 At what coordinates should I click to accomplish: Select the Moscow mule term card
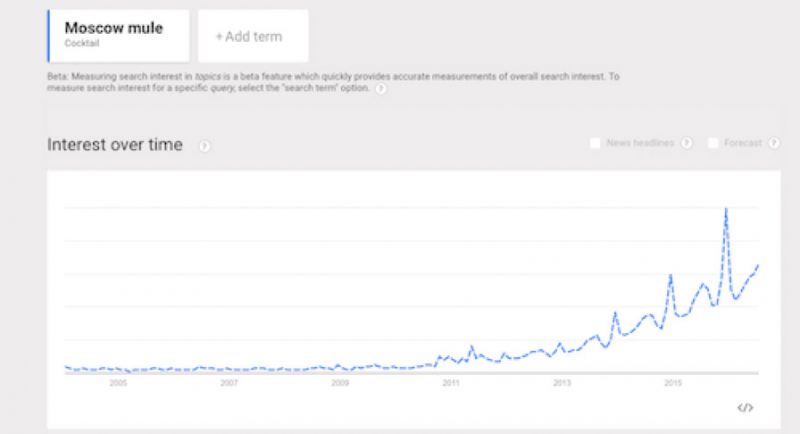click(119, 35)
